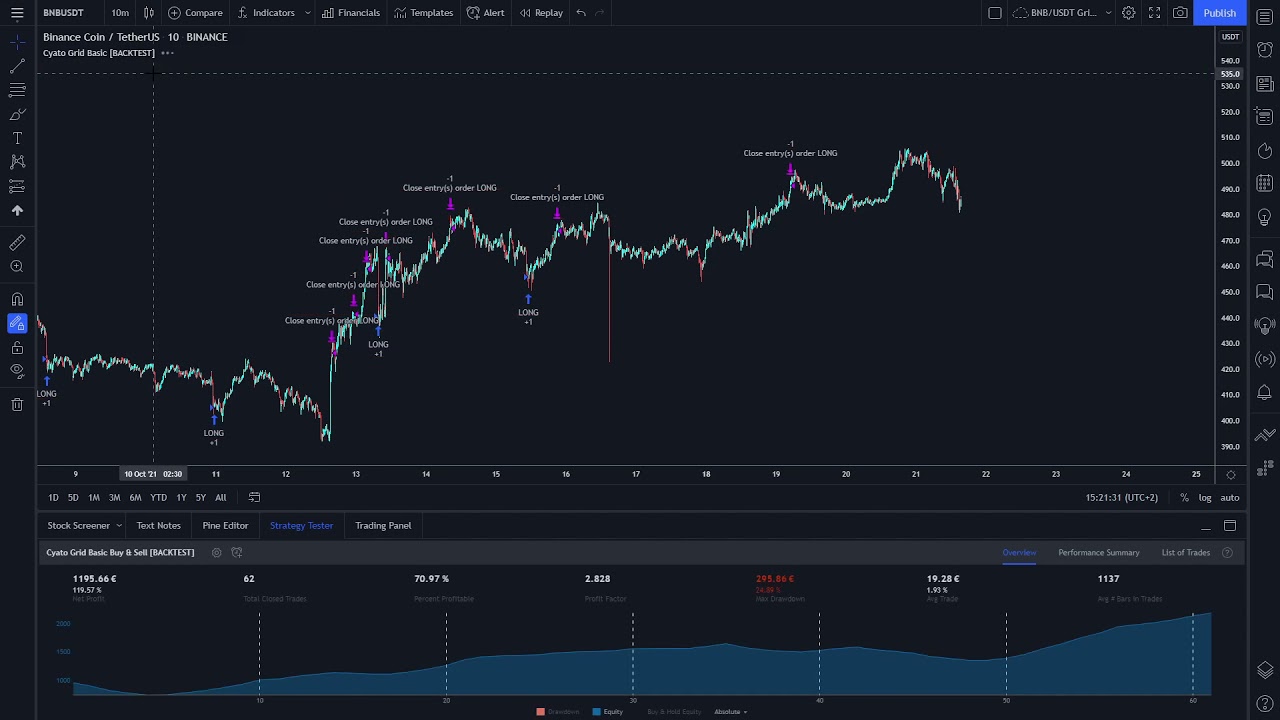Toggle hide all drawings eye icon
Screen dimensions: 1280x720
[17, 371]
